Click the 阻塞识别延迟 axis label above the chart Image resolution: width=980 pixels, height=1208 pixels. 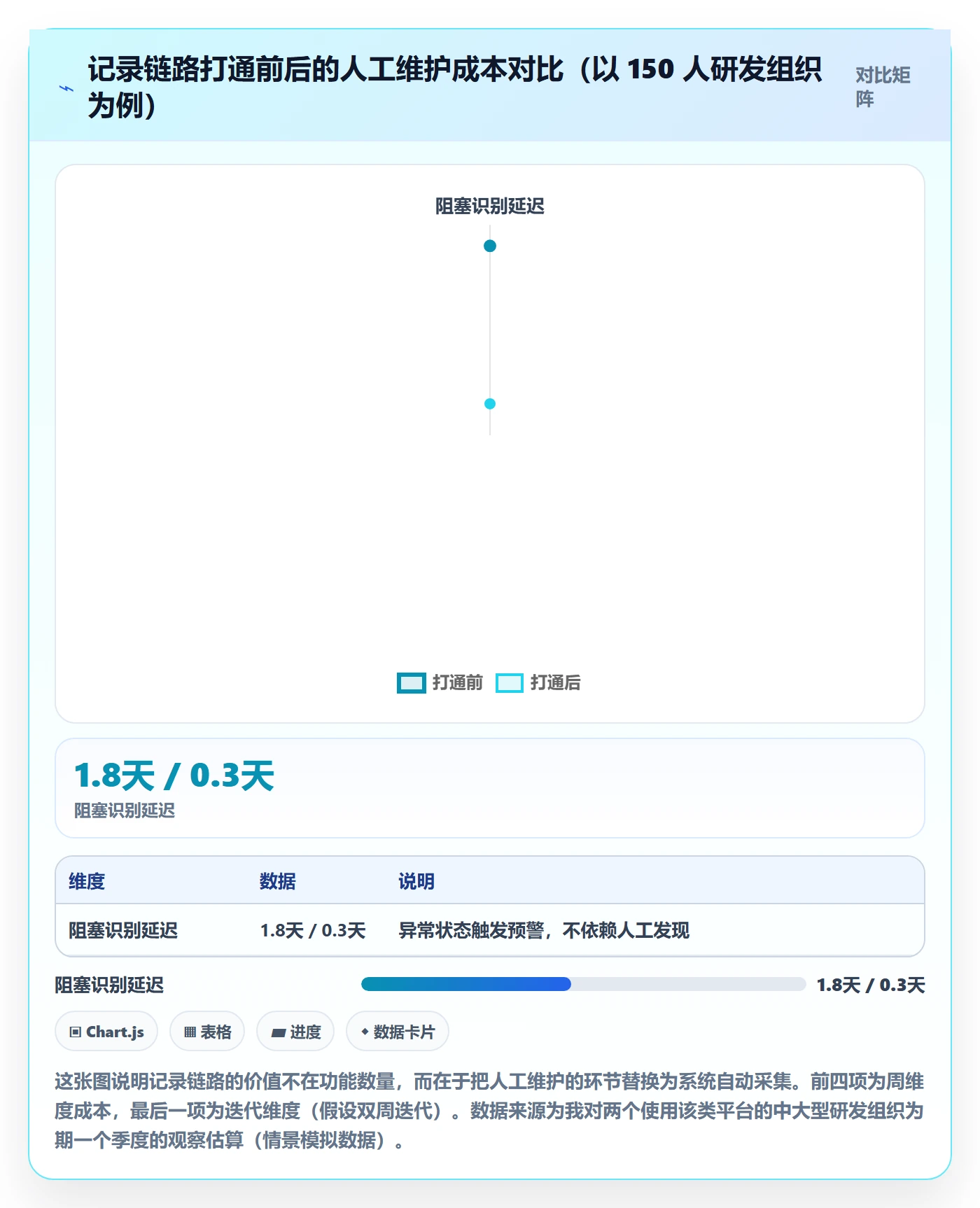tap(490, 206)
